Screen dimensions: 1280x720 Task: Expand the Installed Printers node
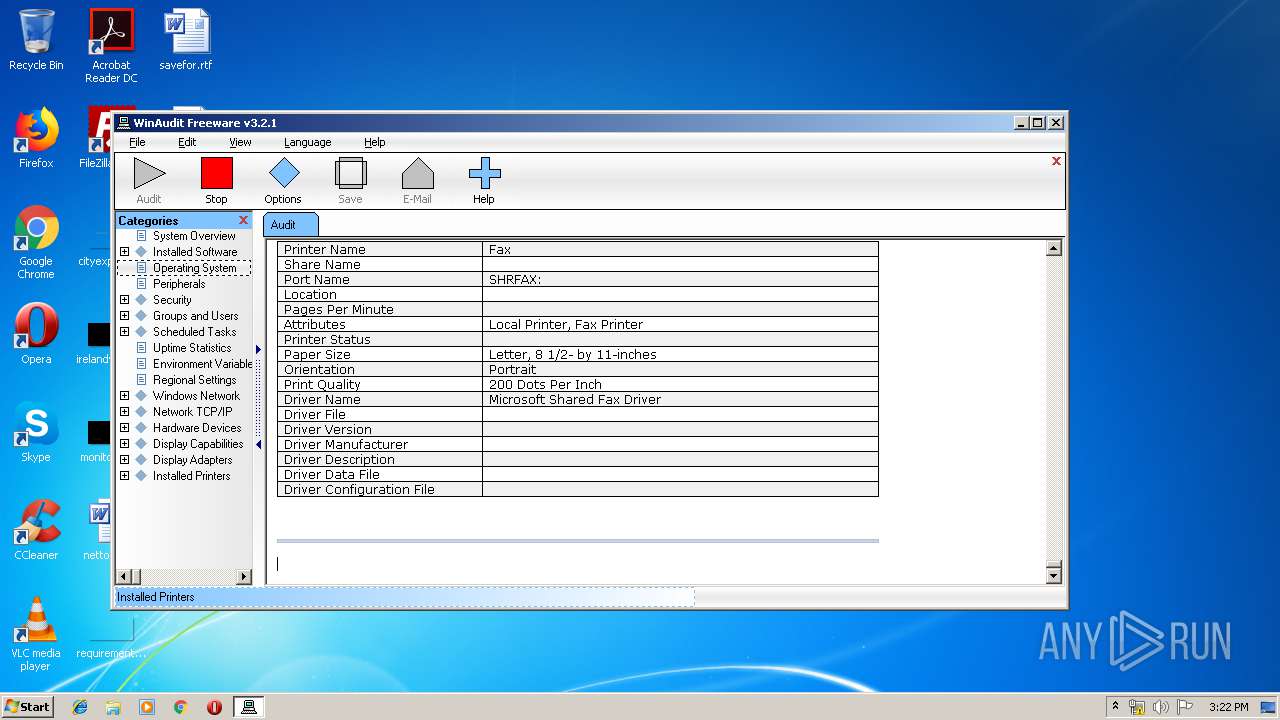tap(124, 476)
